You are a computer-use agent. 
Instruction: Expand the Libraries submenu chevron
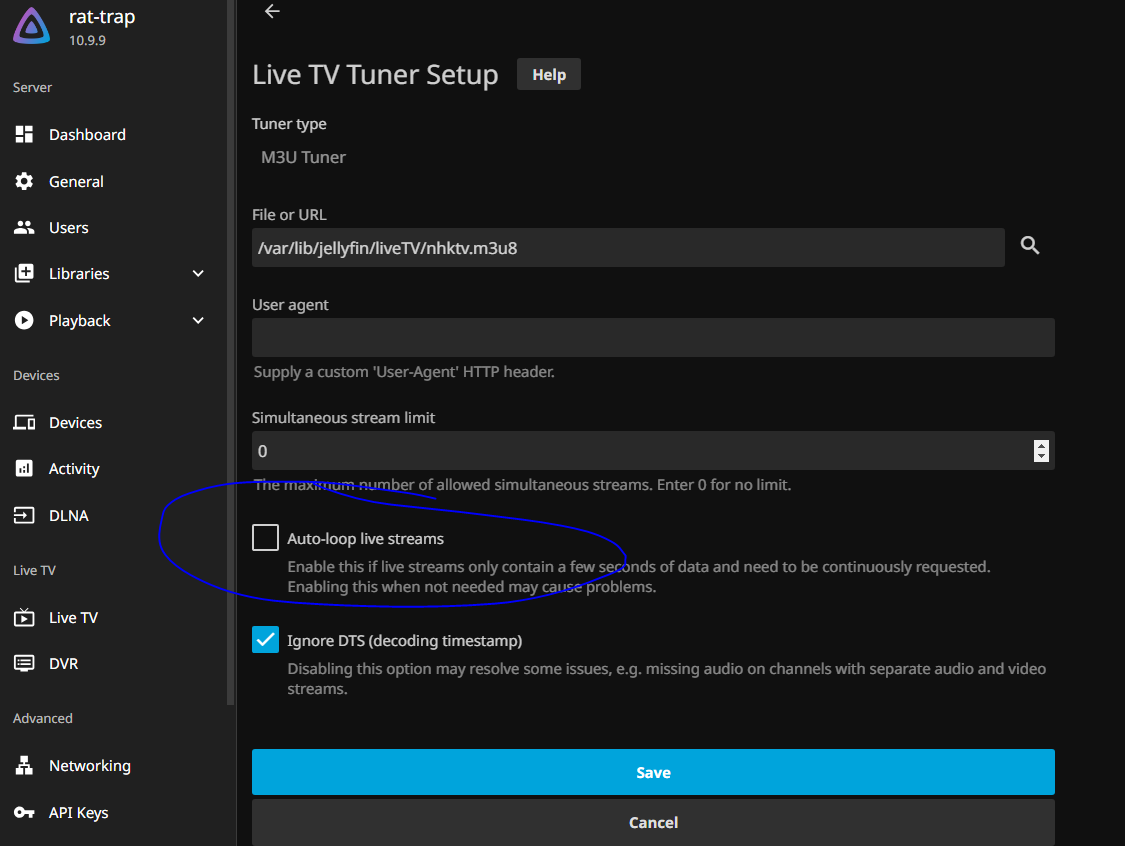[x=198, y=274]
